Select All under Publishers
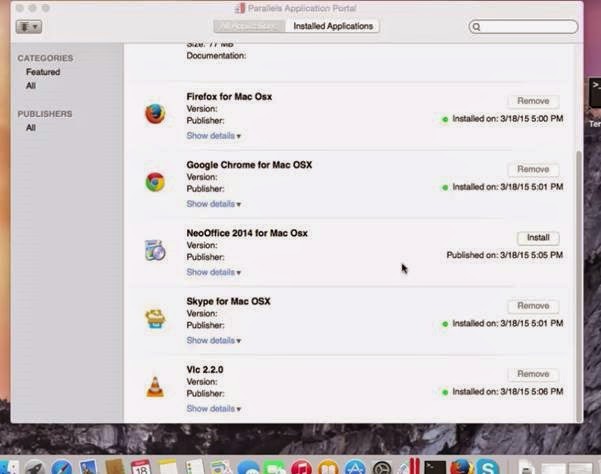The height and width of the screenshot is (474, 601). (x=31, y=128)
